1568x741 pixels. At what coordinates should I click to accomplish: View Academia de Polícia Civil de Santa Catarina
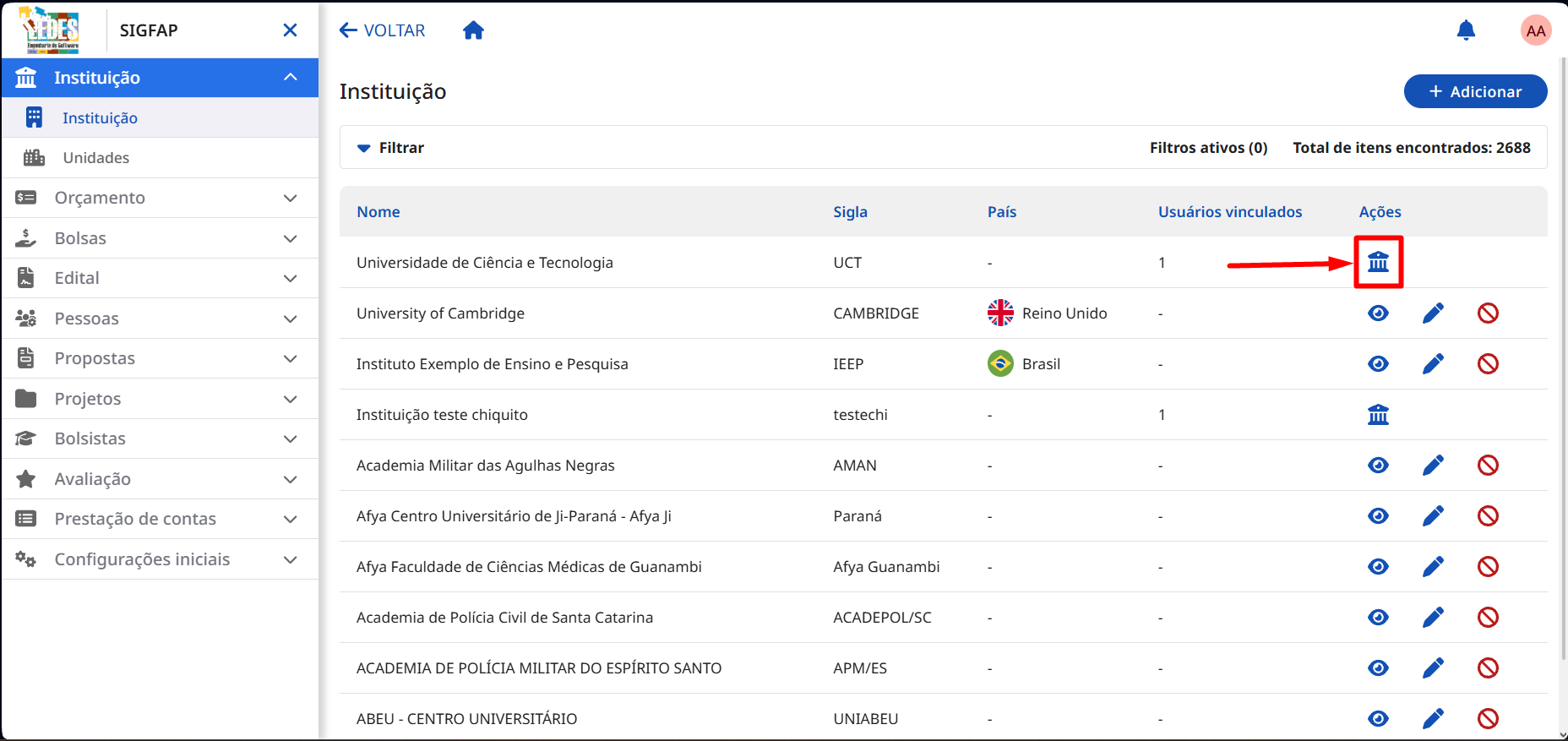click(1378, 618)
